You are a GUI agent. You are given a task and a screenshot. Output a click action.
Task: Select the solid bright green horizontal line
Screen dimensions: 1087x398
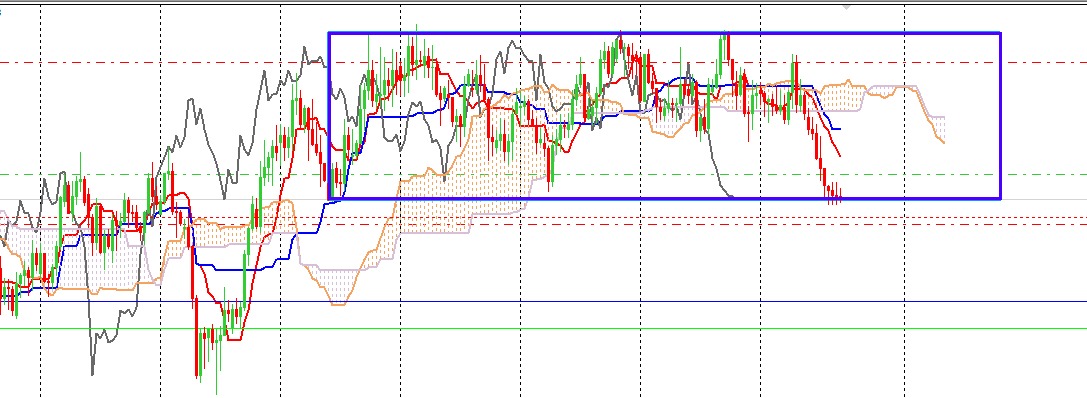coord(544,329)
